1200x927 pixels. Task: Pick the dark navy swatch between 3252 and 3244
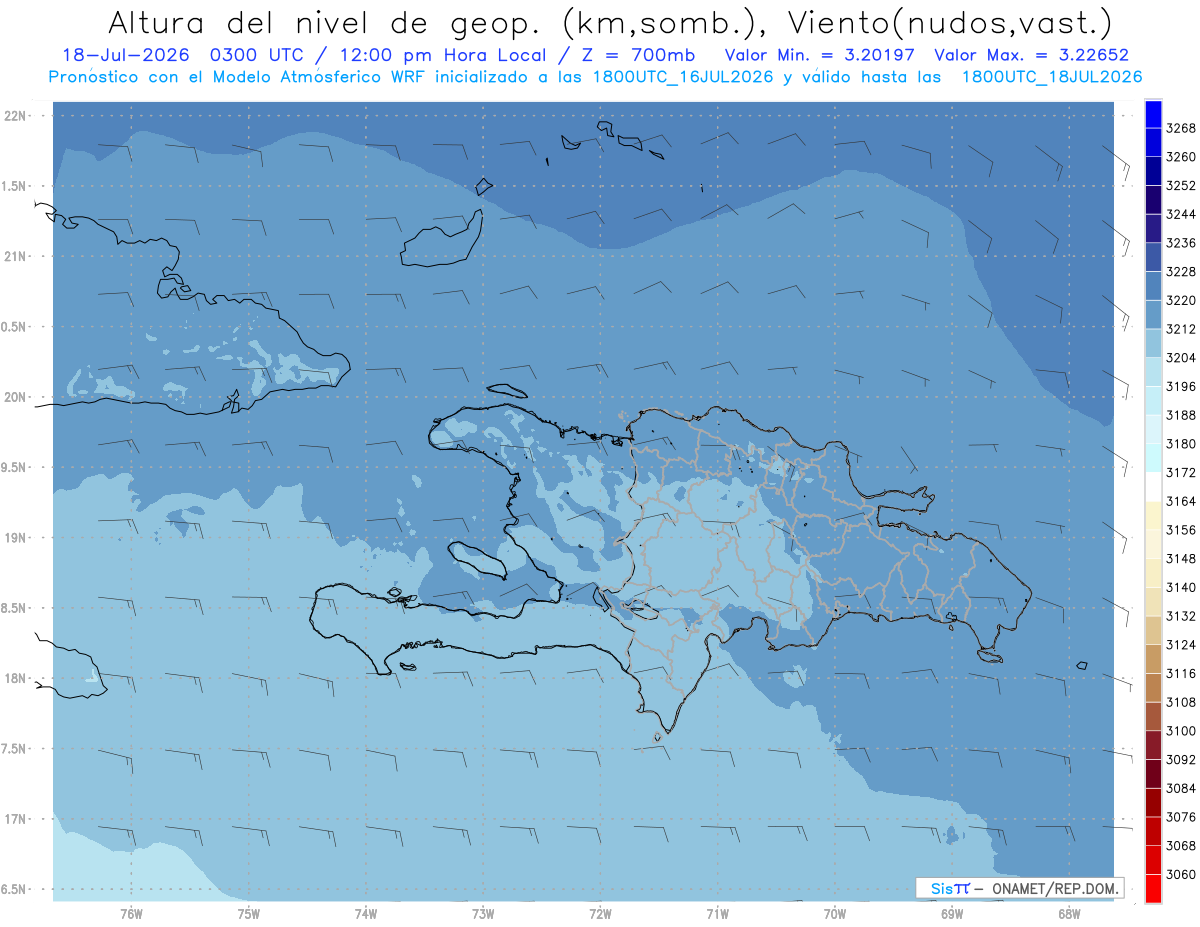coord(1153,200)
